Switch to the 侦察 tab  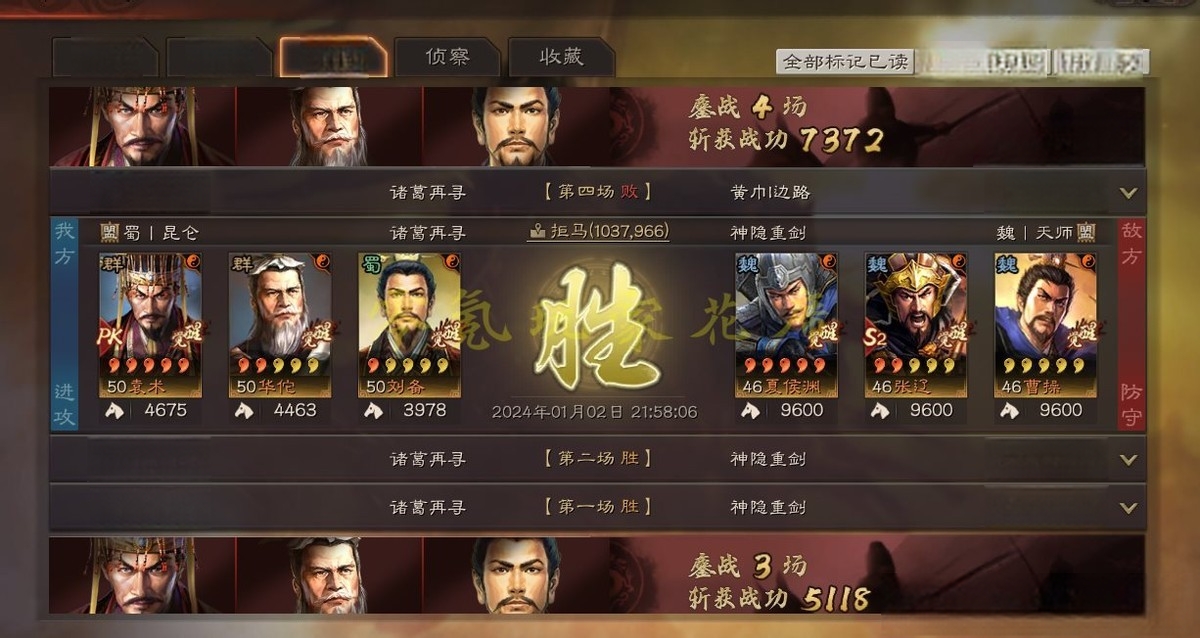point(447,57)
